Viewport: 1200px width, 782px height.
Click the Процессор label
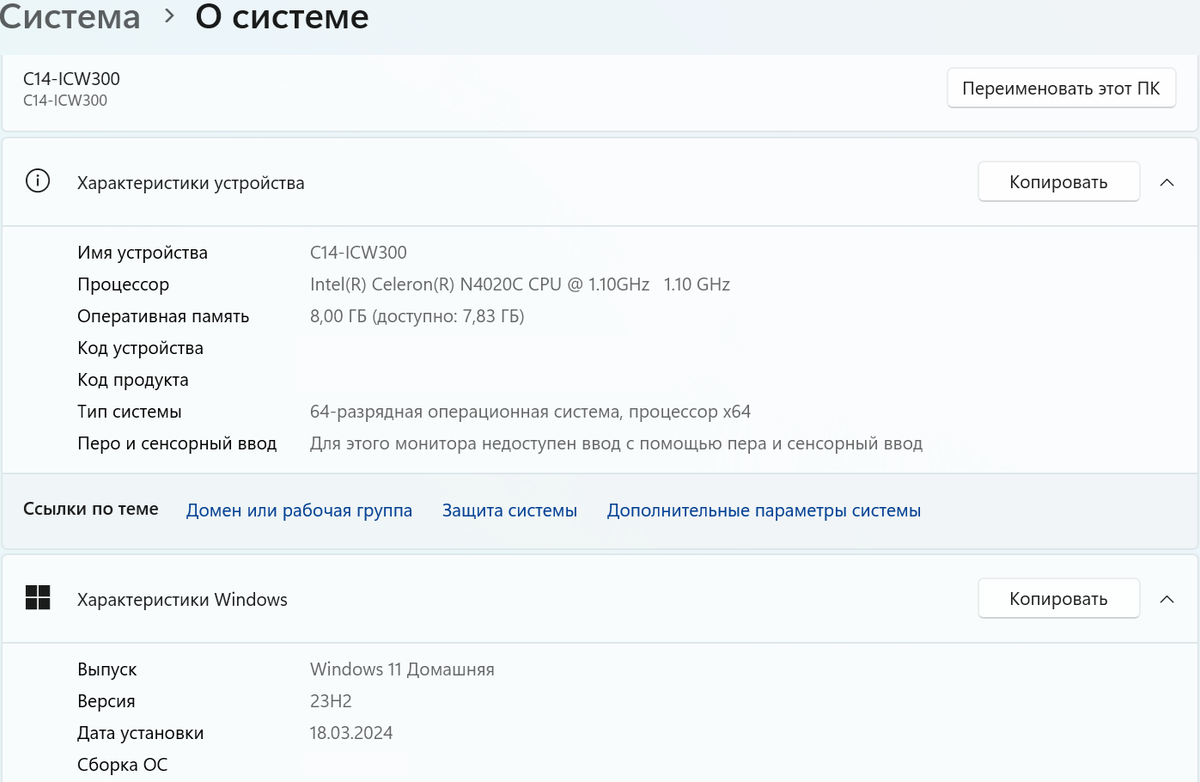pos(123,284)
